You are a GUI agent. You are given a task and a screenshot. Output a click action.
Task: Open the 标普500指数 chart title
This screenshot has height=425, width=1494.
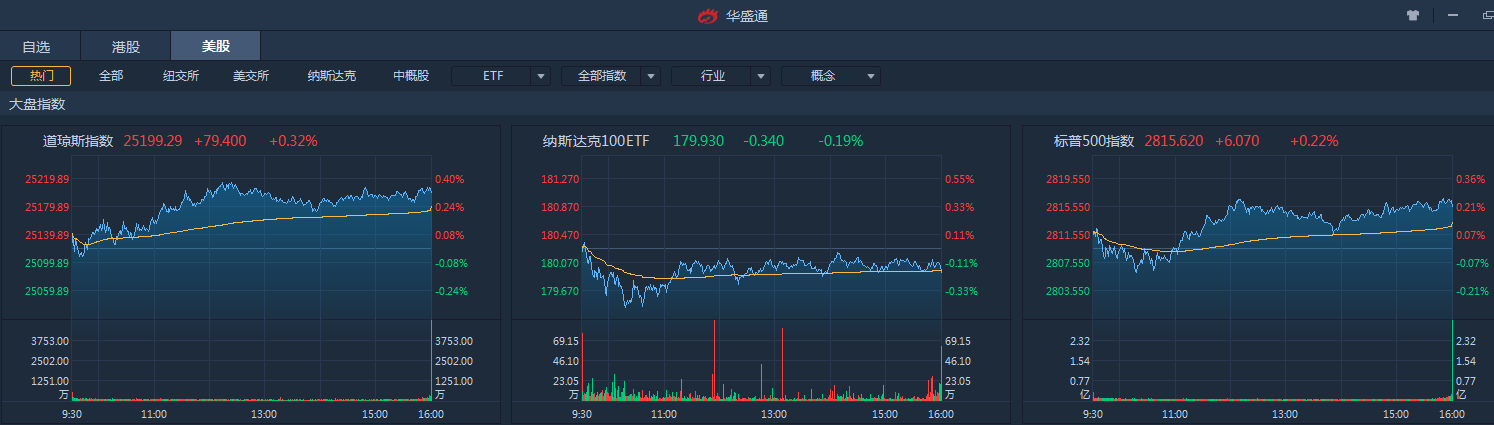1094,141
